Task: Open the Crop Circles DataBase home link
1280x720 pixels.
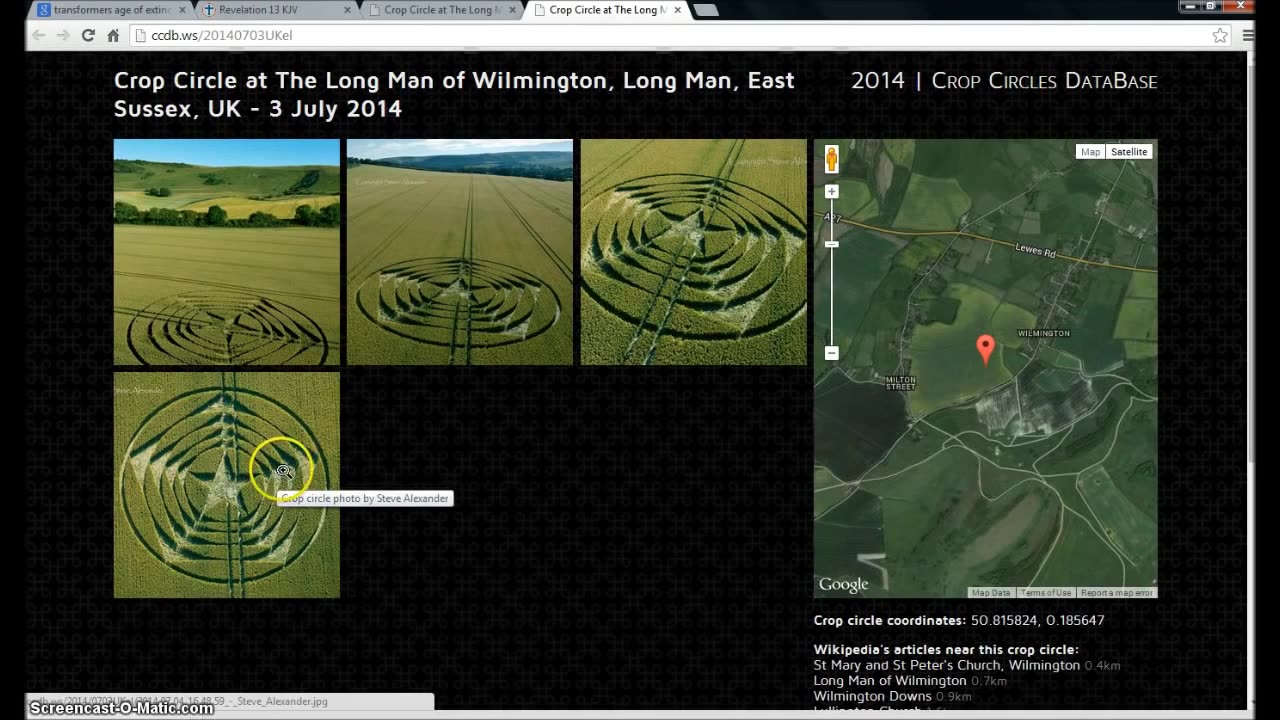Action: click(x=1044, y=81)
